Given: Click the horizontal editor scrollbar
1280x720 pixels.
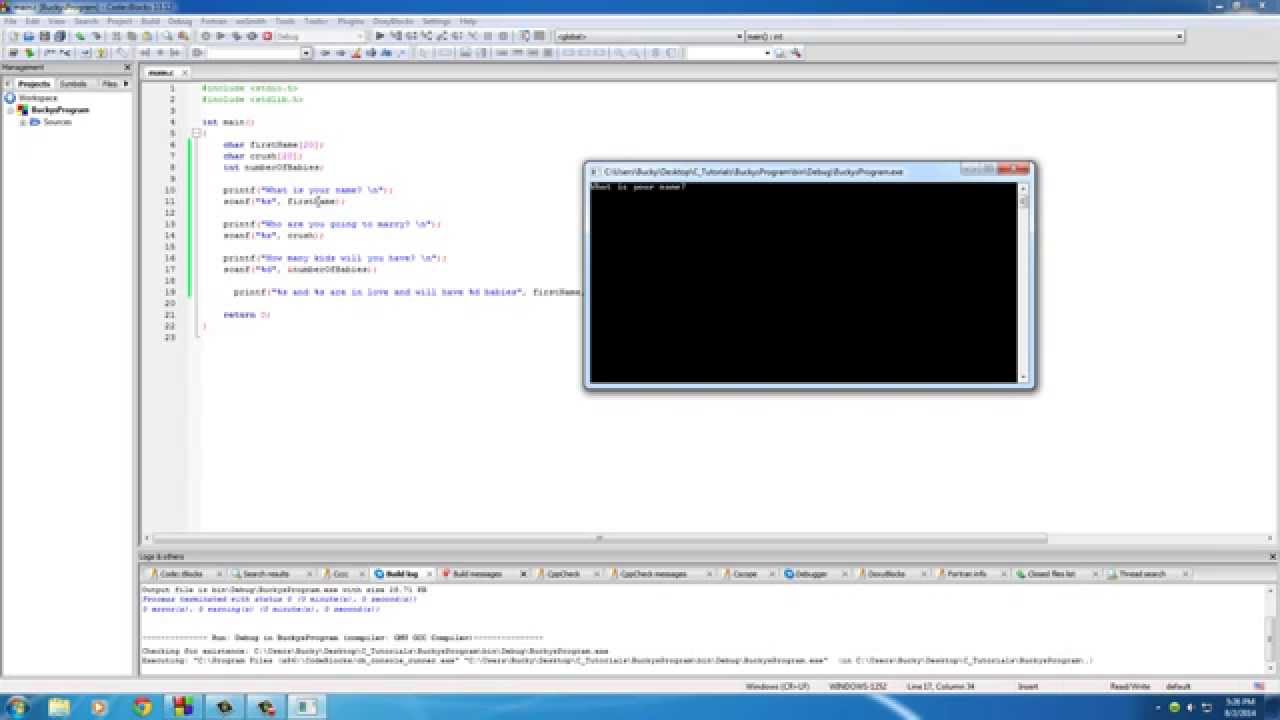Looking at the screenshot, I should 600,538.
